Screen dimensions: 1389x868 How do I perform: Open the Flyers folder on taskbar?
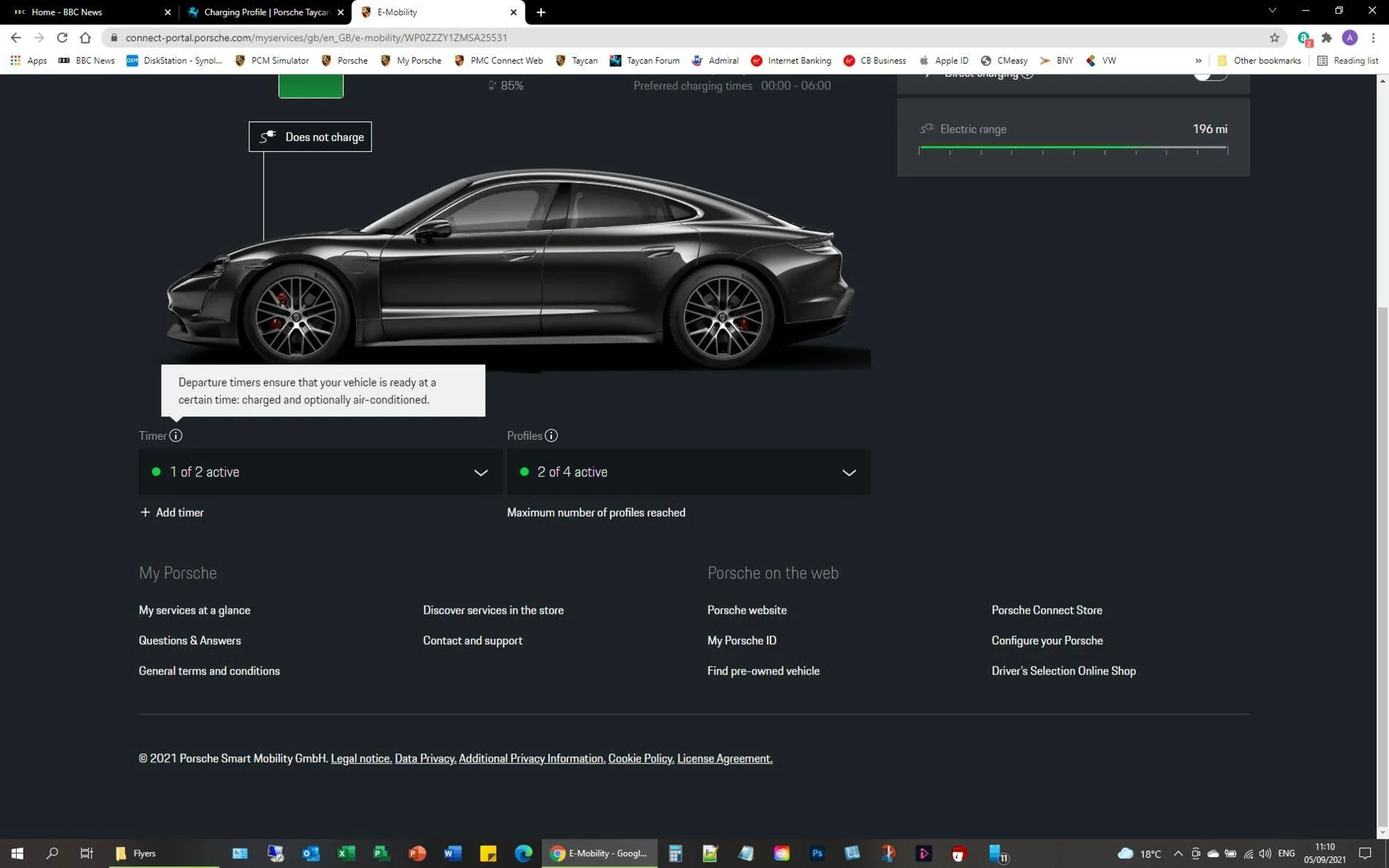click(164, 853)
